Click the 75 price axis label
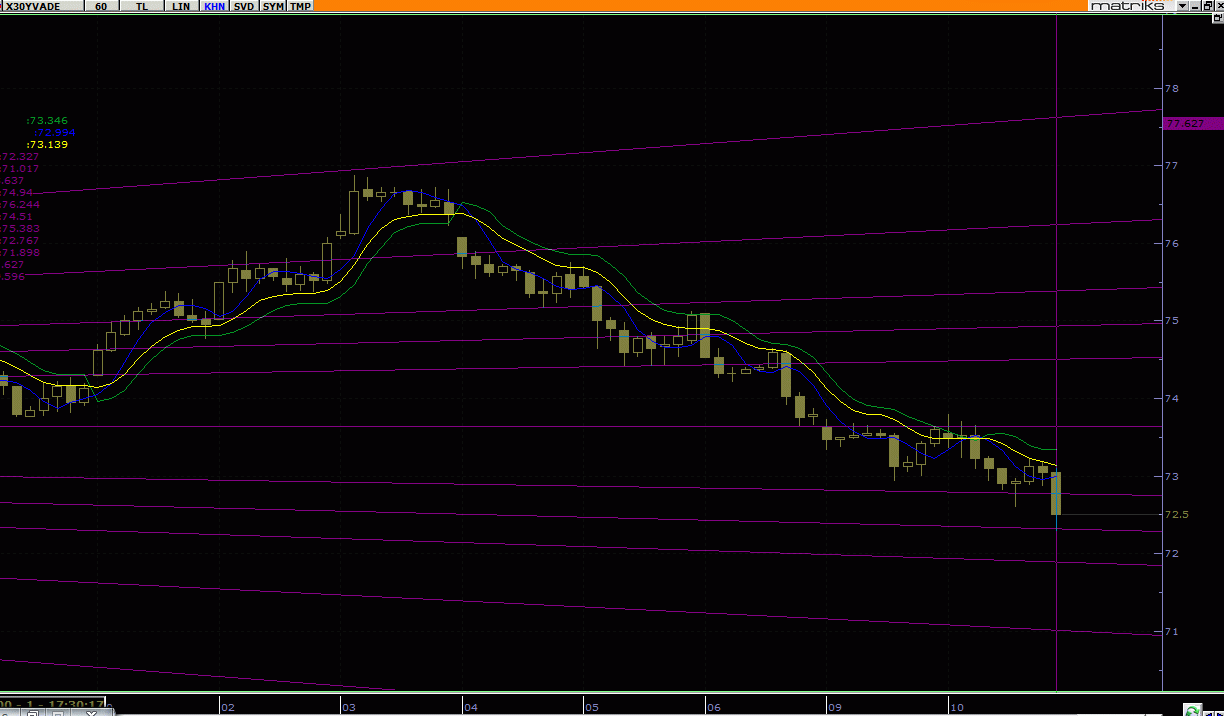This screenshot has width=1224, height=716. [x=1172, y=321]
